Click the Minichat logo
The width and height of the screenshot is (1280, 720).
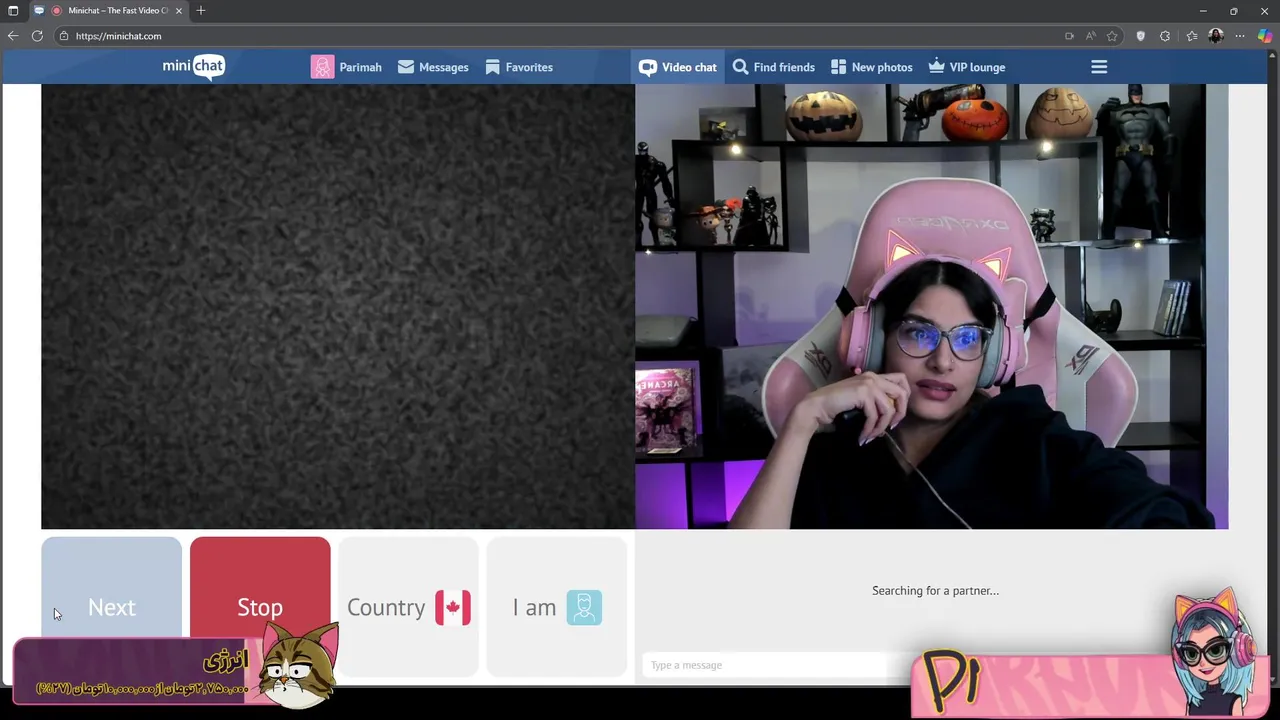[194, 67]
